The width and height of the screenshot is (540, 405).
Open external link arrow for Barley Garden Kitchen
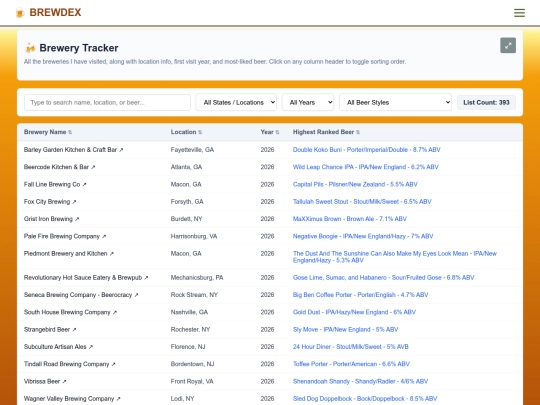click(x=121, y=150)
